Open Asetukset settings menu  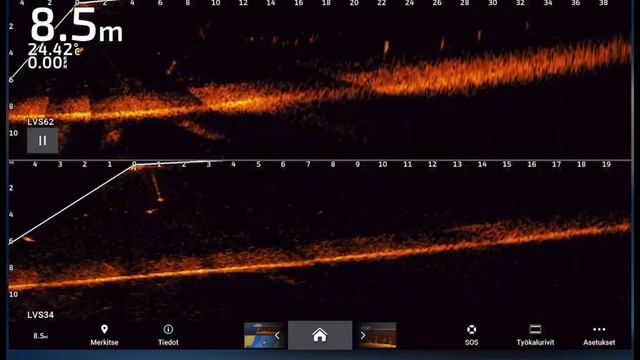click(x=599, y=335)
